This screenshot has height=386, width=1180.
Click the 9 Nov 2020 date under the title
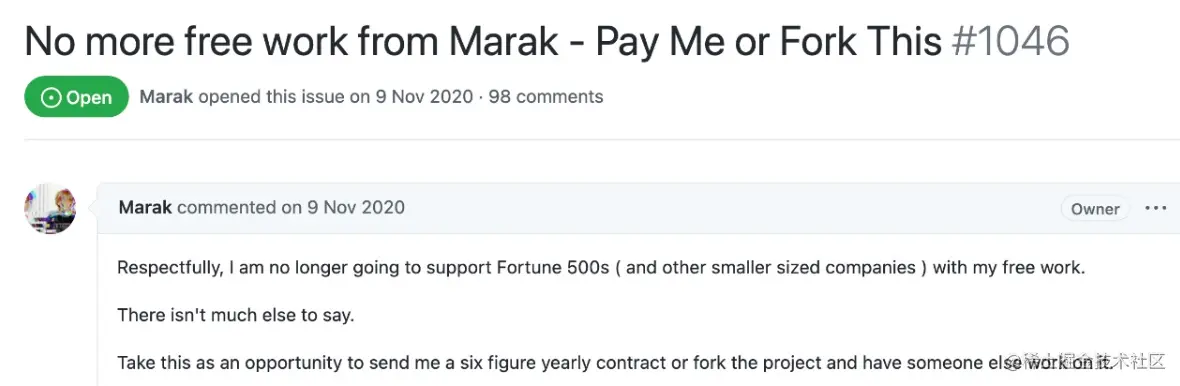tap(424, 97)
